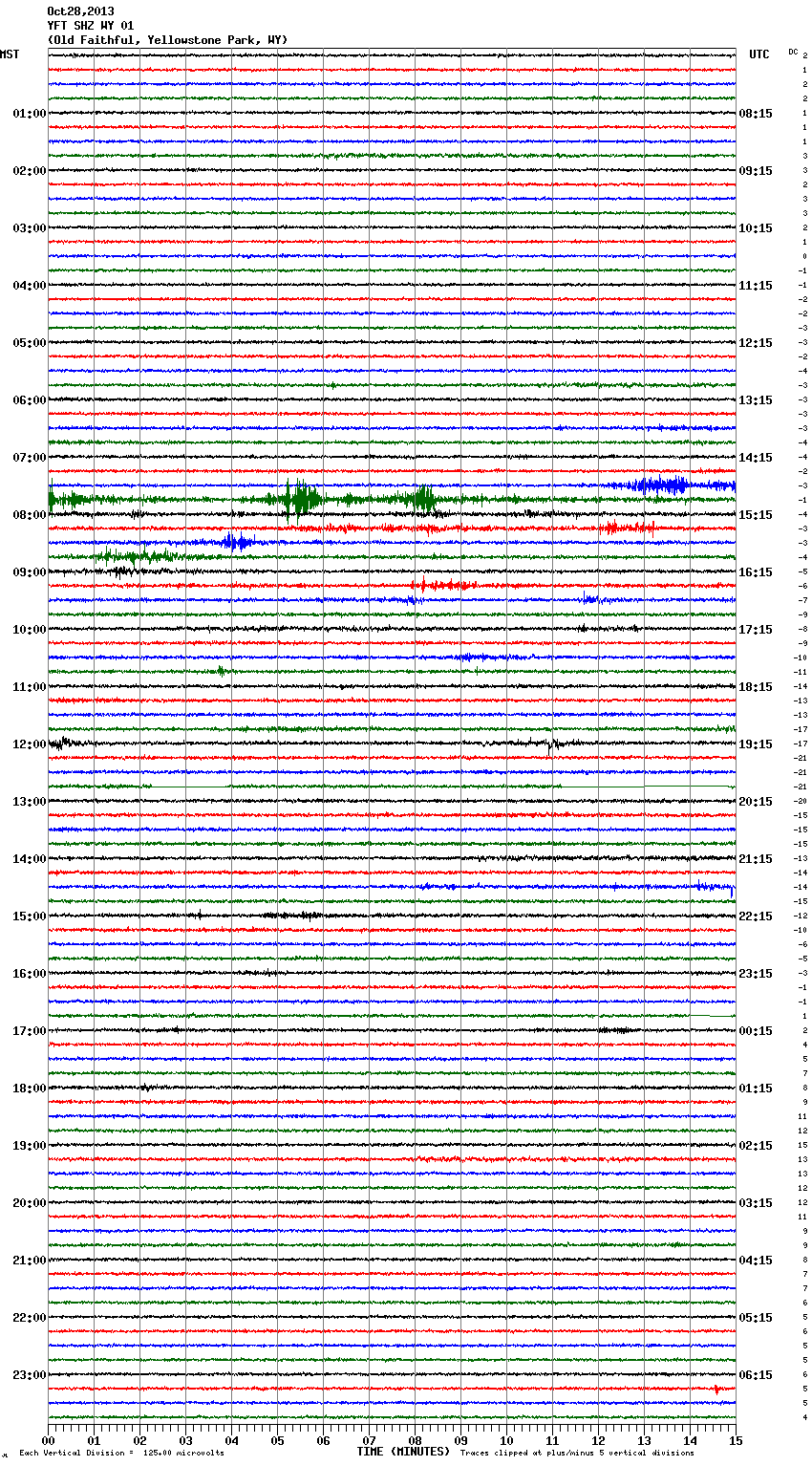Image resolution: width=812 pixels, height=1466 pixels.
Task: Select the "14:00" MST hour label
Action: tap(30, 859)
